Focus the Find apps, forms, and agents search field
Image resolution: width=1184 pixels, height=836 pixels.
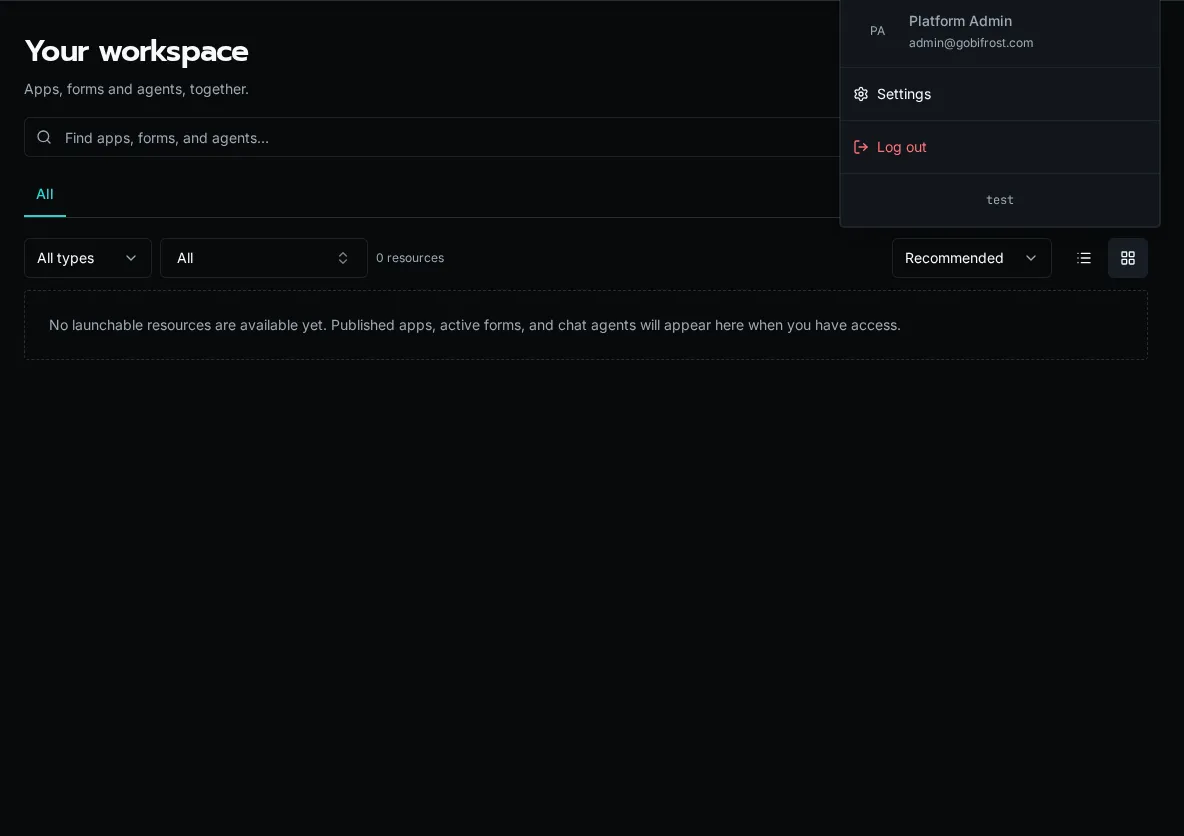tap(432, 137)
